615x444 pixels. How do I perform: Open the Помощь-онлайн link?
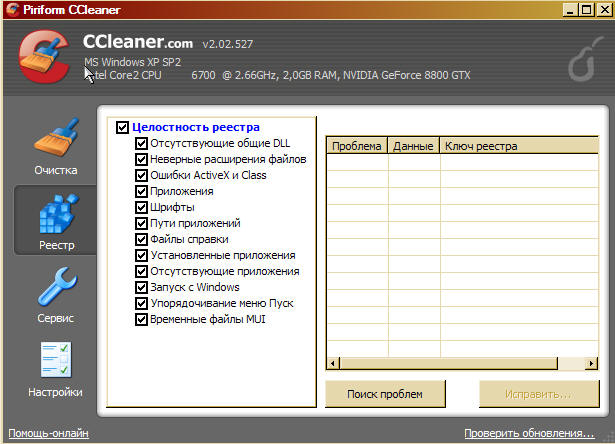[48, 433]
